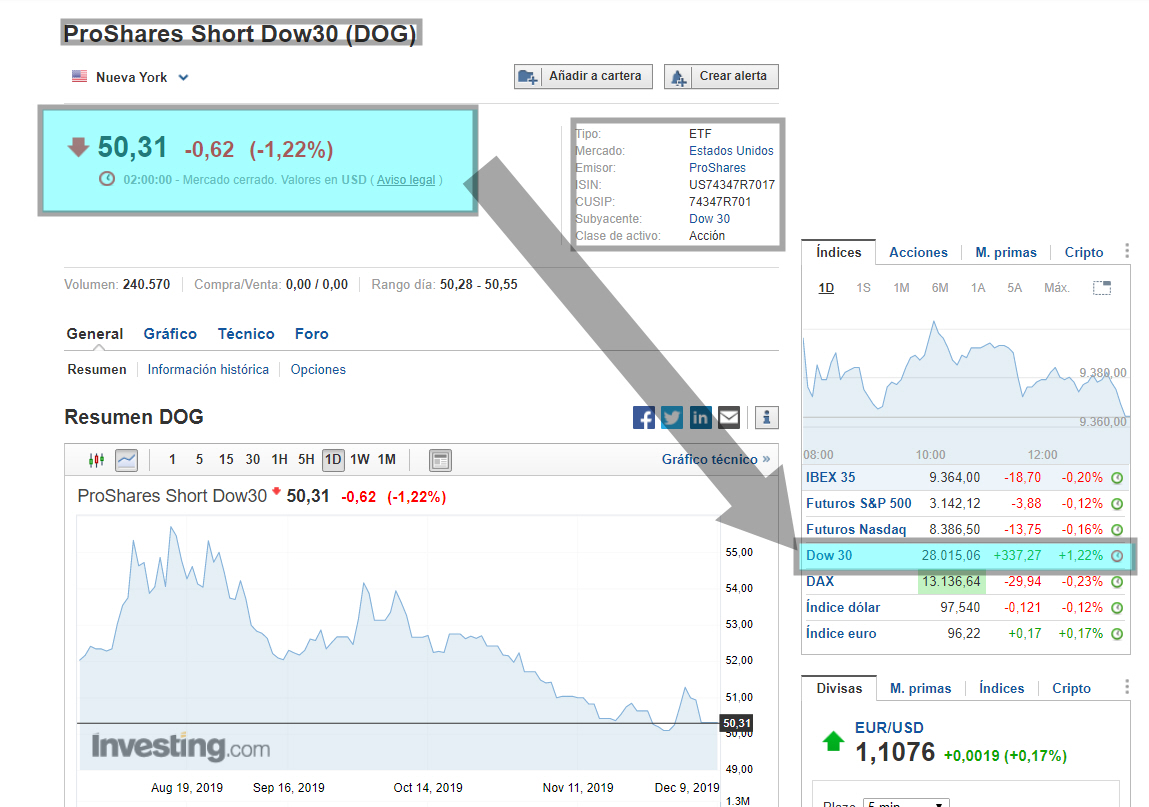Share the page on Facebook
1149x807 pixels.
click(644, 417)
